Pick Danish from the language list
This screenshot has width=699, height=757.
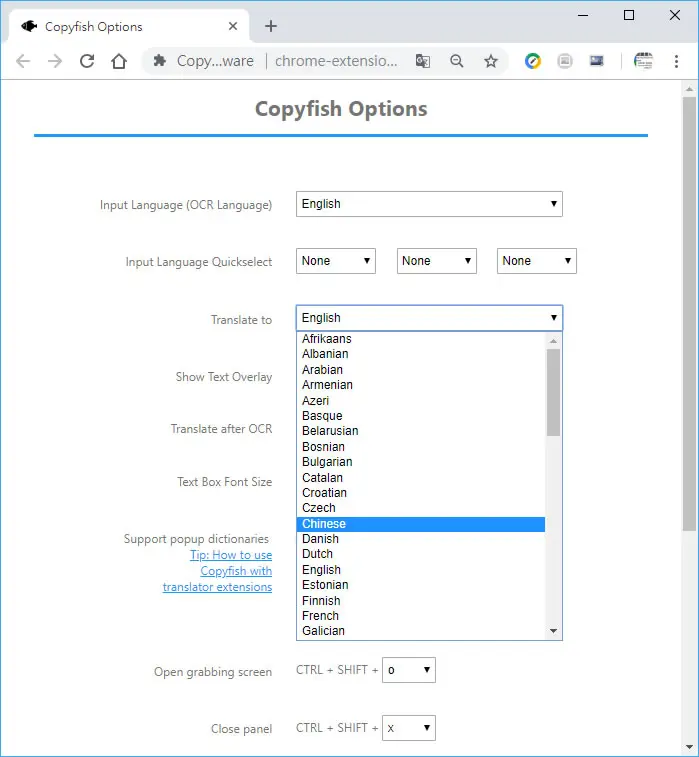click(x=421, y=539)
